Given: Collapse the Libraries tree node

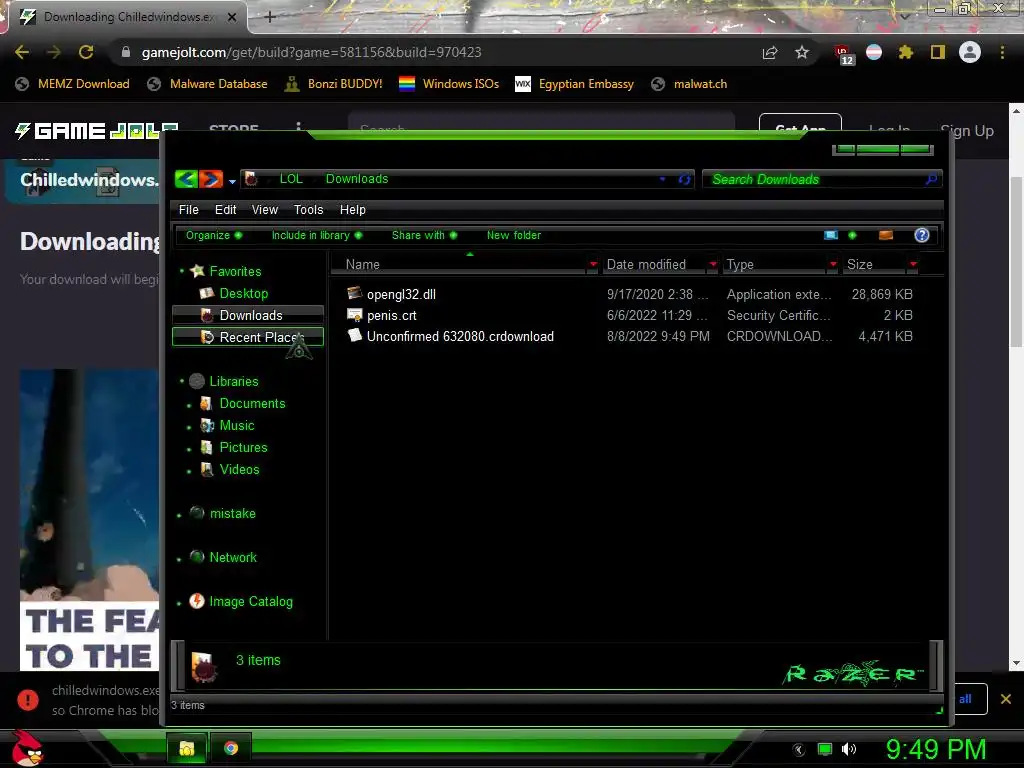Looking at the screenshot, I should click(x=182, y=381).
